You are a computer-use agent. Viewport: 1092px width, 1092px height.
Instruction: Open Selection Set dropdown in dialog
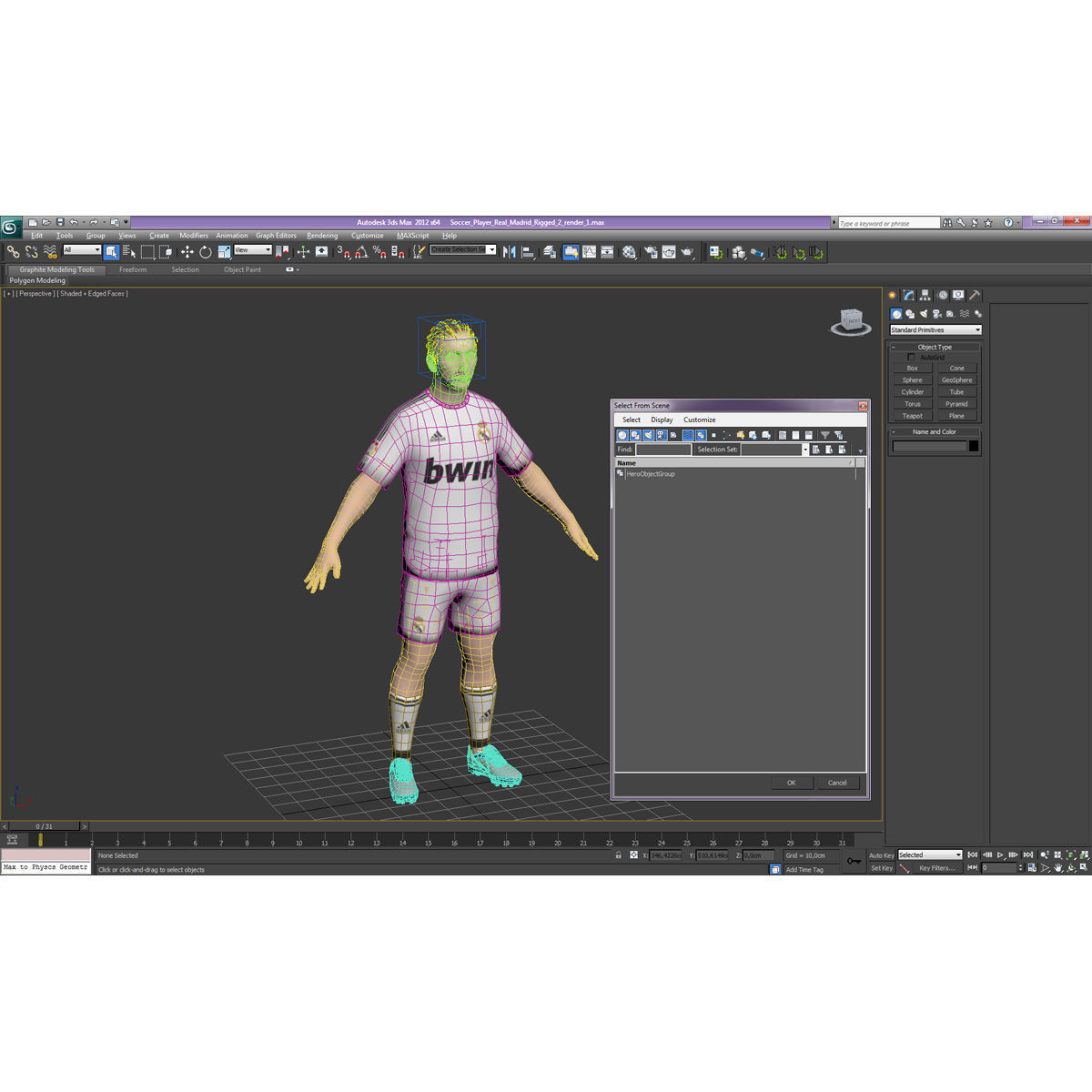pyautogui.click(x=774, y=450)
